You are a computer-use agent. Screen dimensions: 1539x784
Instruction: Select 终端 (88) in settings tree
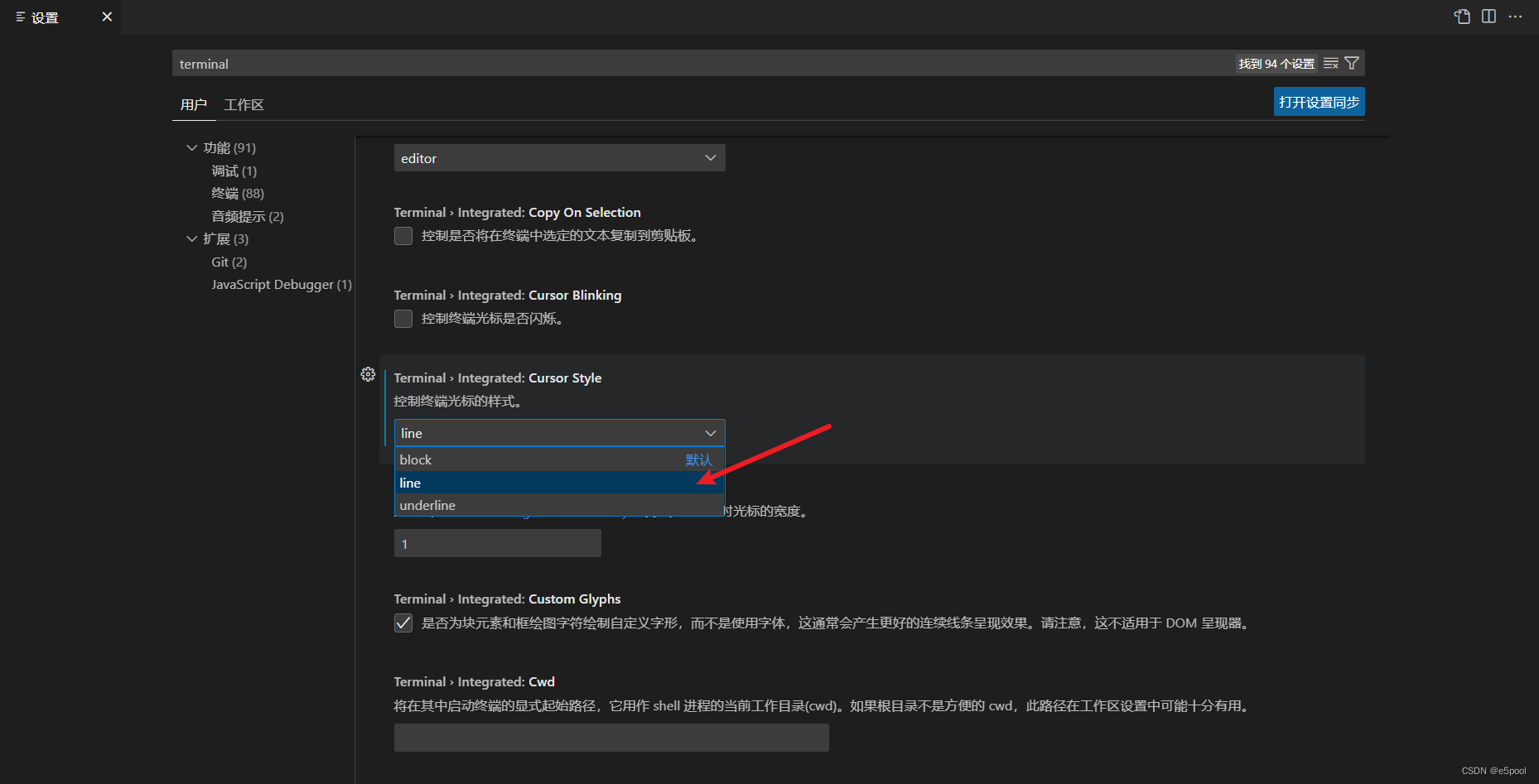click(238, 193)
